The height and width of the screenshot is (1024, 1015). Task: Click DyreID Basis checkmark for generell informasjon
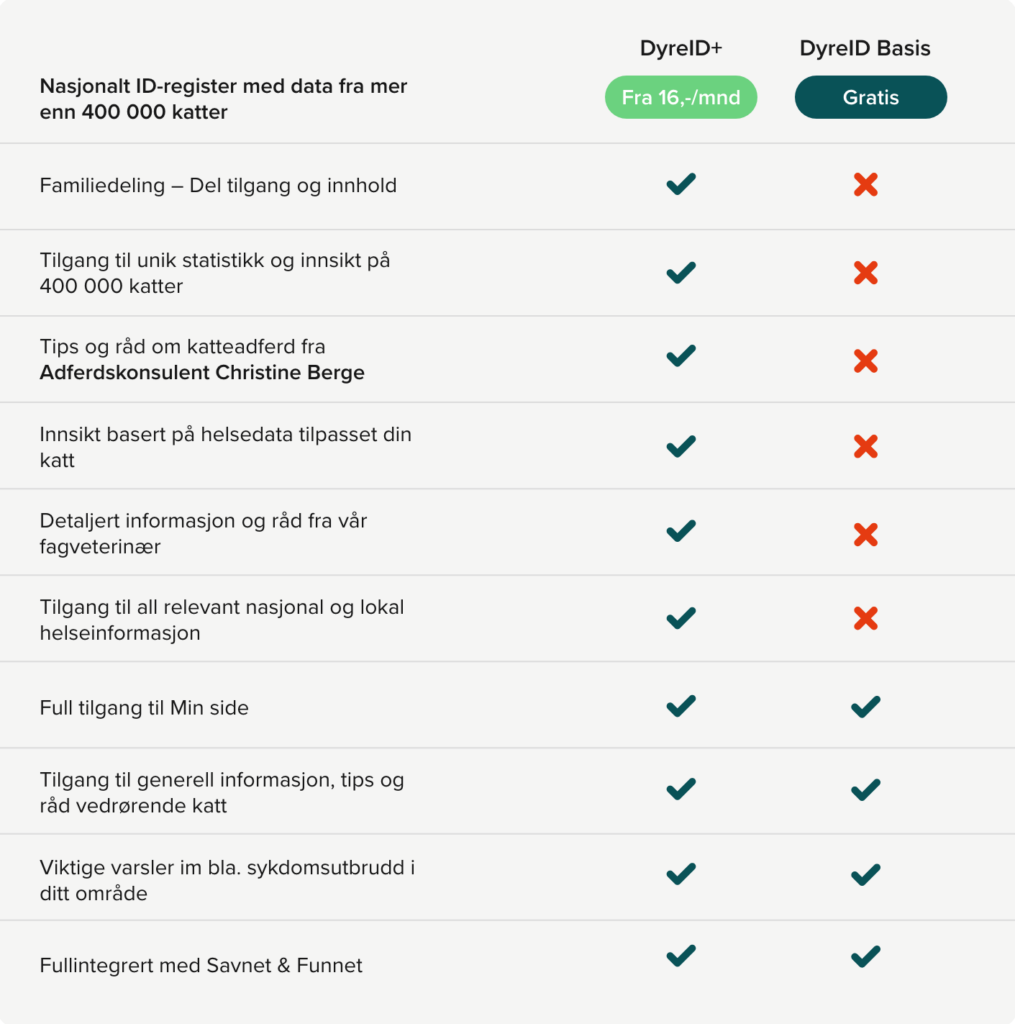pyautogui.click(x=866, y=790)
